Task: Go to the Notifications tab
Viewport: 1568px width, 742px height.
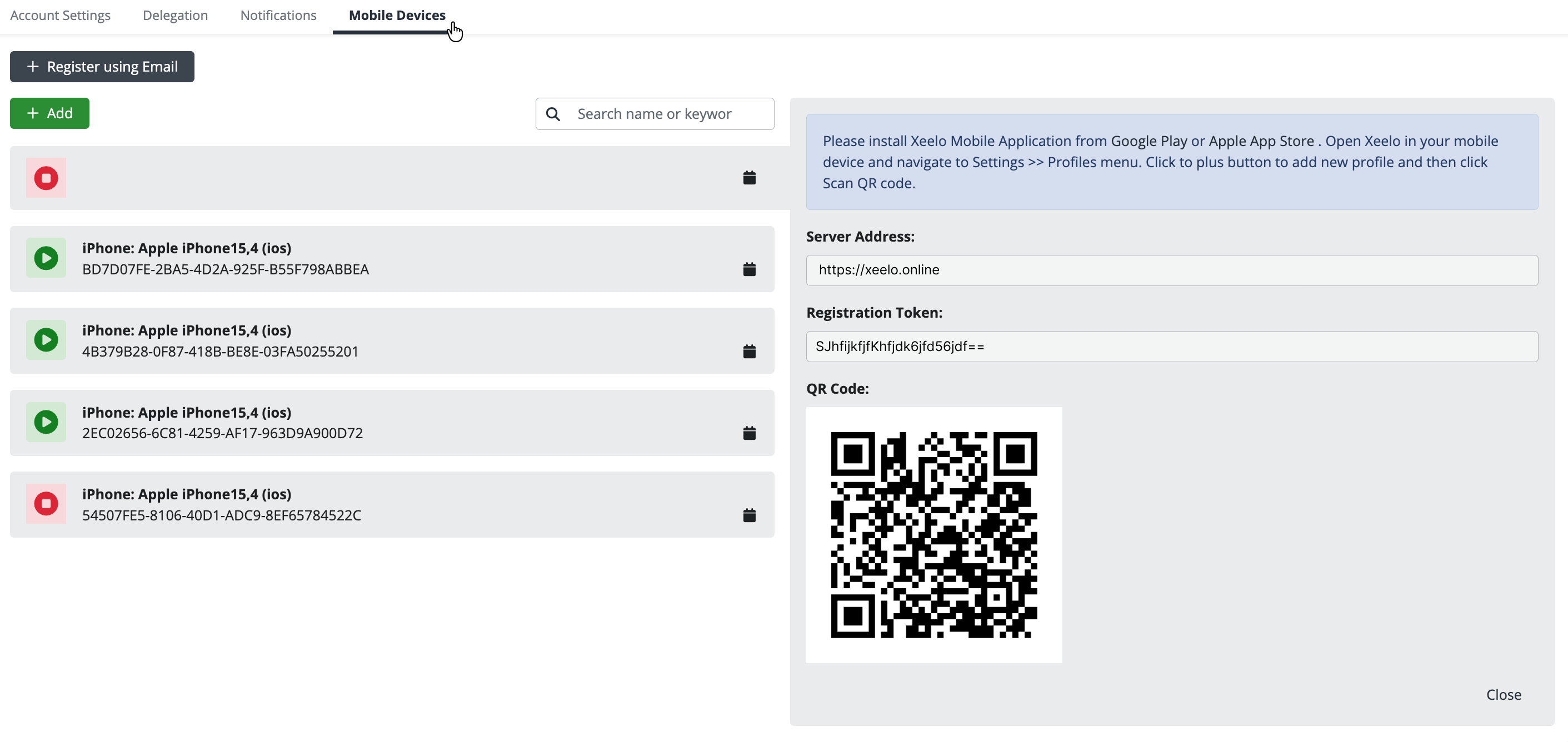Action: (278, 15)
